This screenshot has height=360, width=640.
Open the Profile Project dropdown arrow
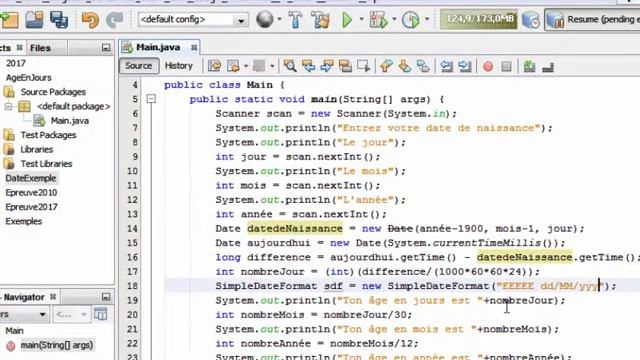pyautogui.click(x=427, y=19)
